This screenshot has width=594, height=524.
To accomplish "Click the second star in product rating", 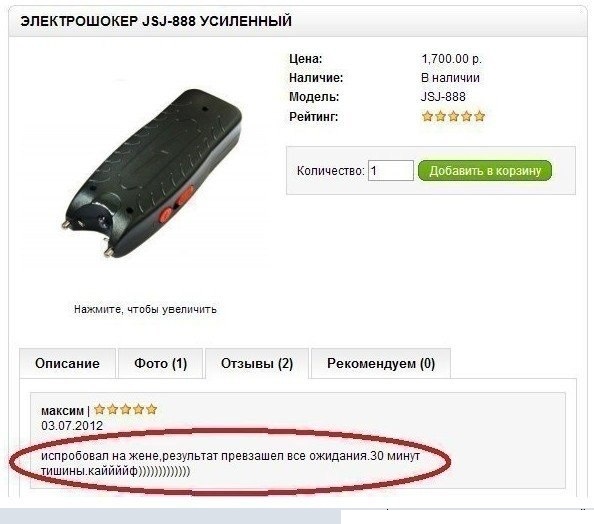I will (x=441, y=116).
